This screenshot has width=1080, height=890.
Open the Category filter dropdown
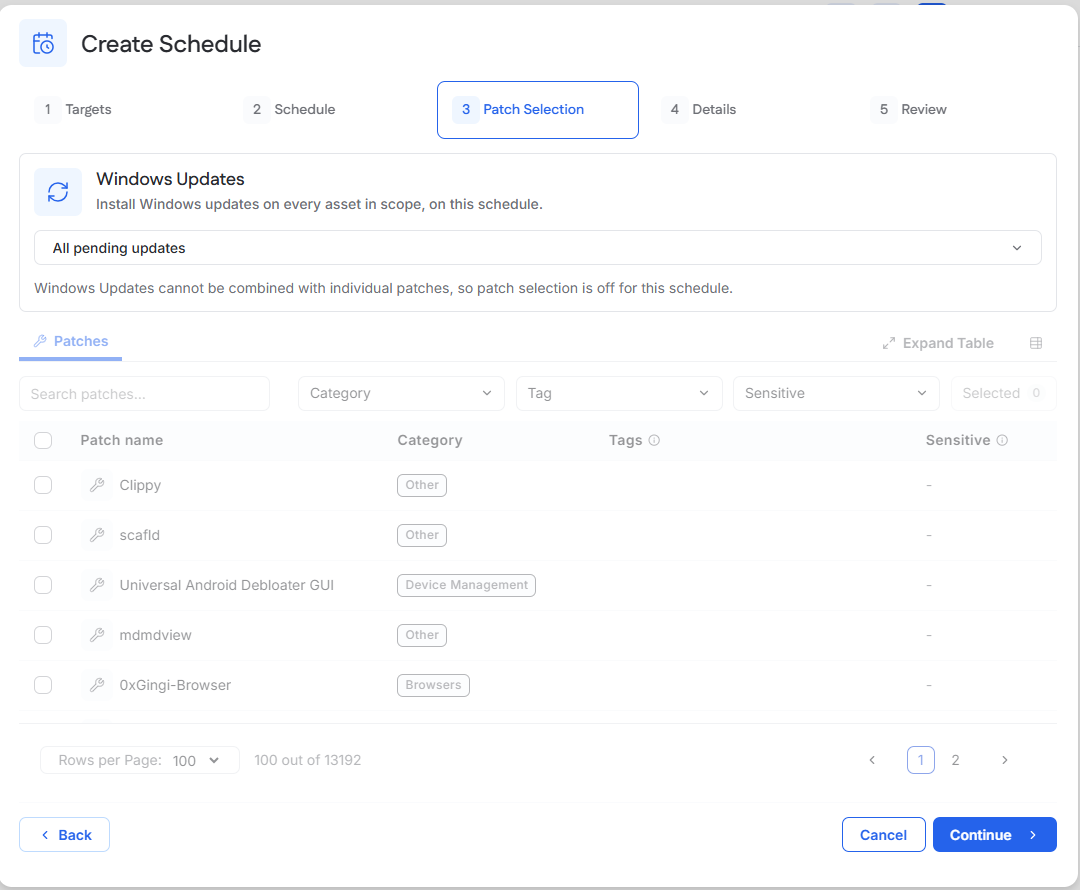[x=401, y=393]
